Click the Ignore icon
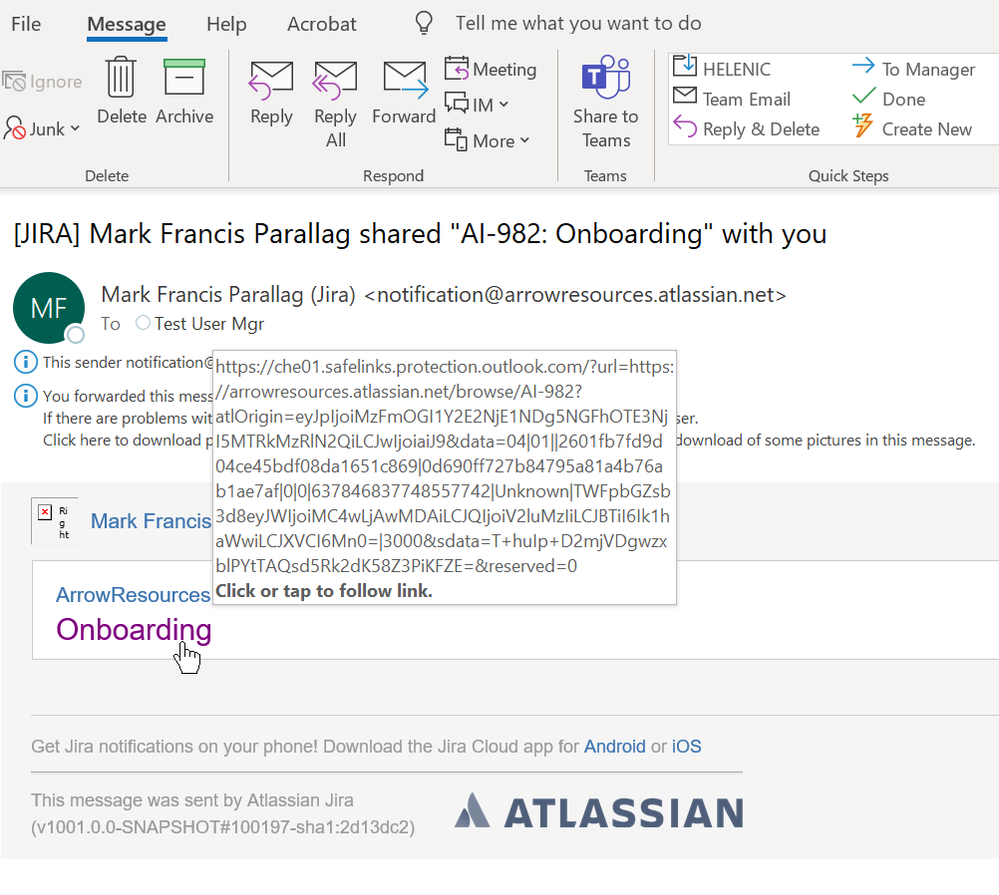The height and width of the screenshot is (895, 999). tap(14, 82)
